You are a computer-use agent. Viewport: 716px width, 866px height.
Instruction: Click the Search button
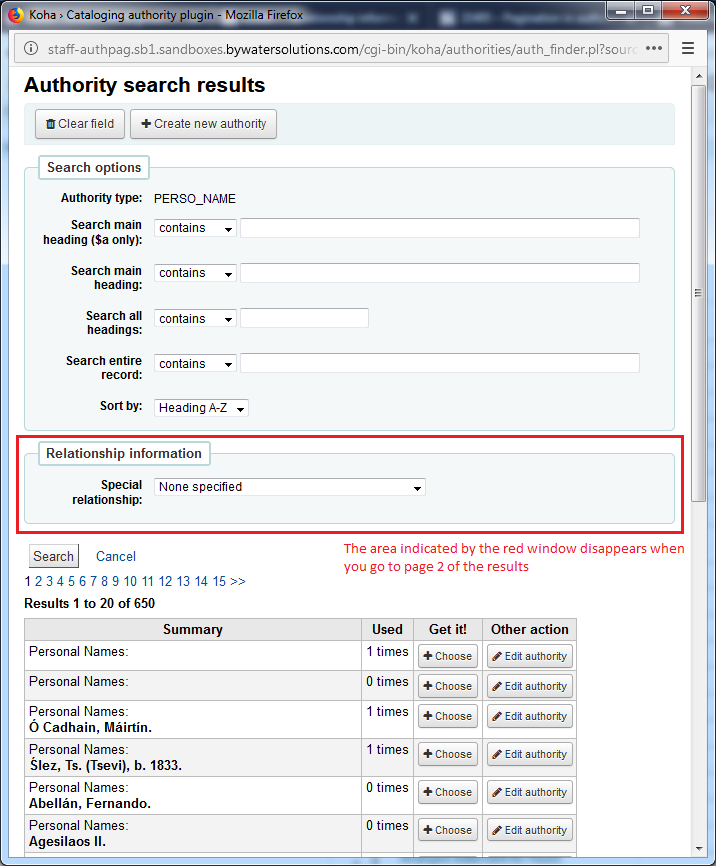click(53, 557)
